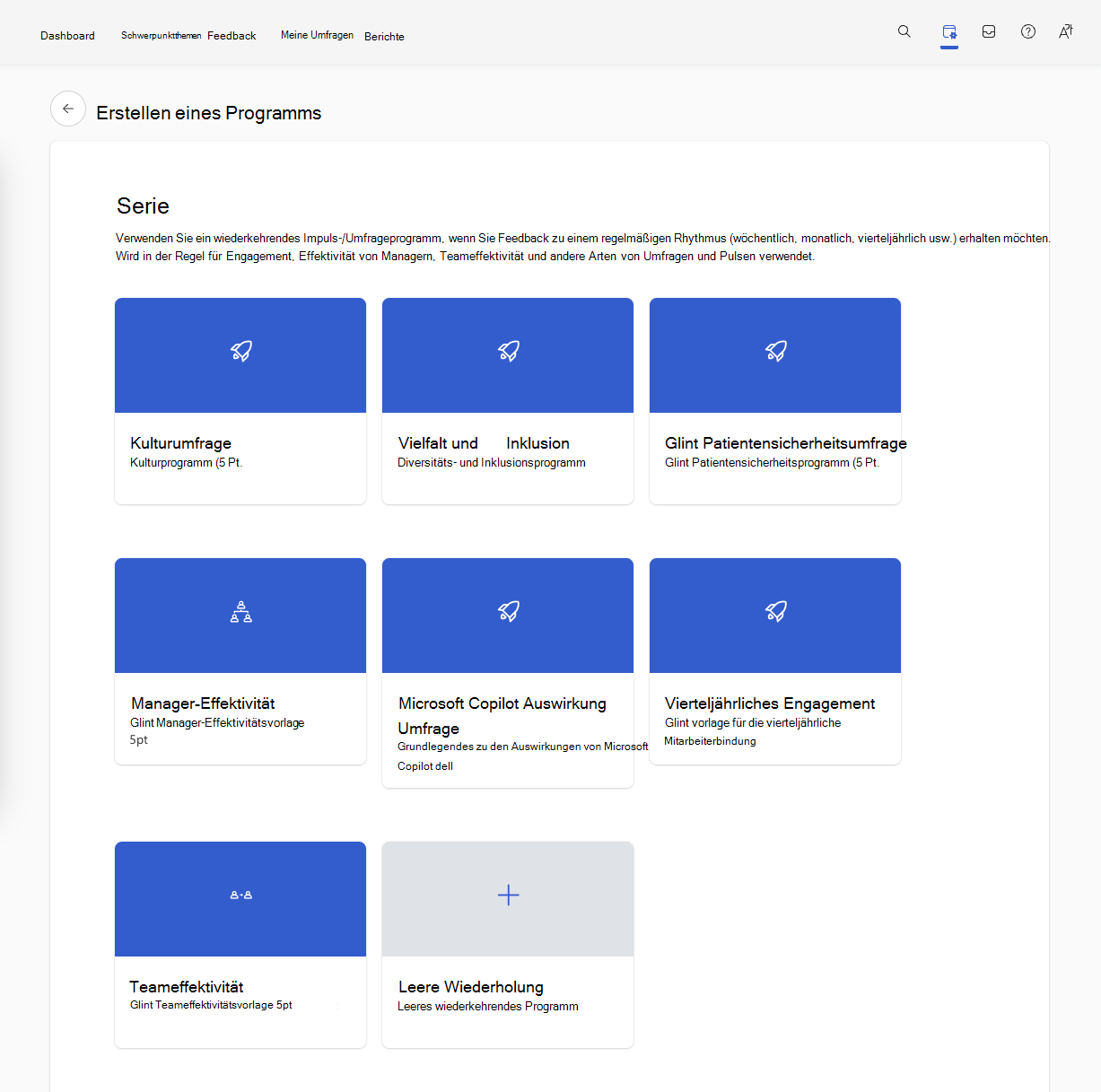Open the search icon in top bar

[x=904, y=31]
